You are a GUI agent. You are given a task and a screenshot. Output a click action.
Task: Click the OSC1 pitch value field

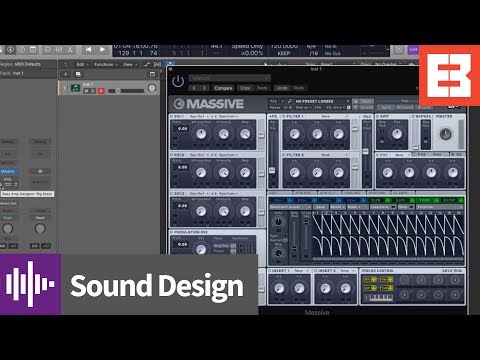[182, 129]
